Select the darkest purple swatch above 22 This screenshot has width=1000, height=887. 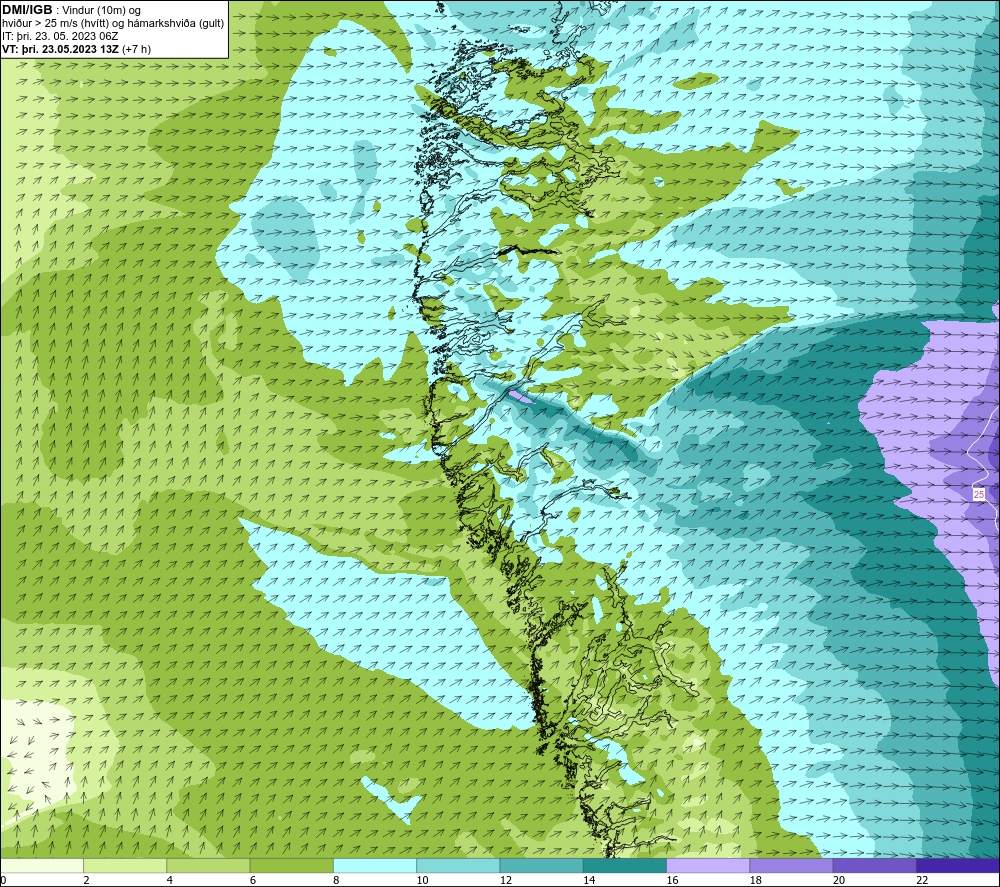coord(958,865)
